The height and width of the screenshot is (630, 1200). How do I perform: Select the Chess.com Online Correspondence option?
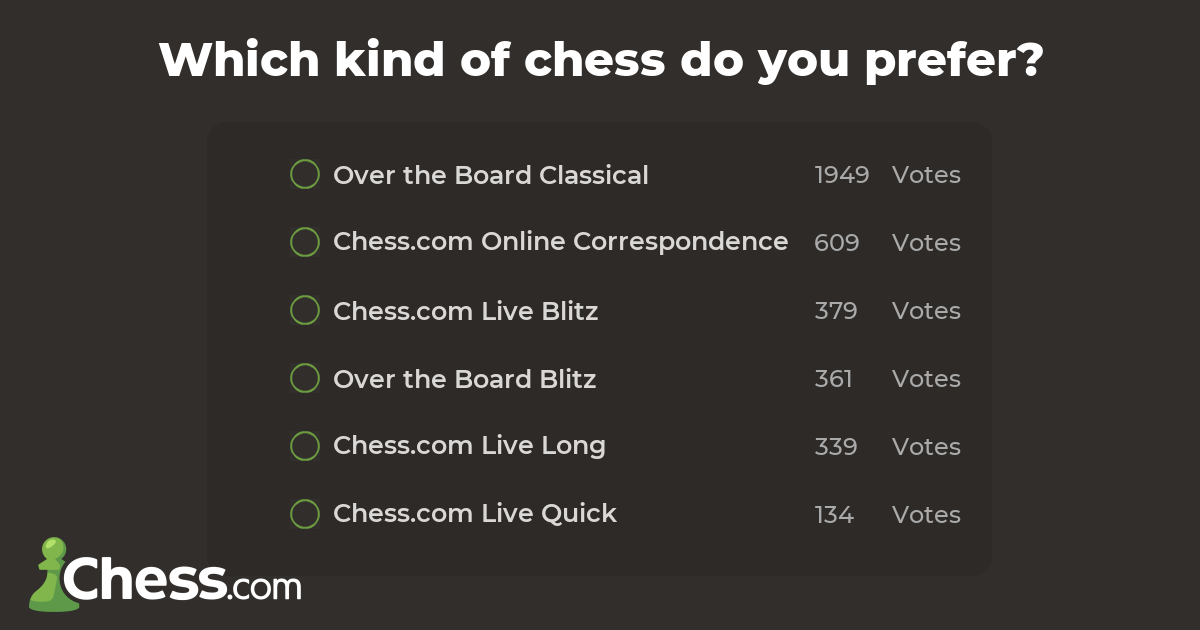[305, 242]
